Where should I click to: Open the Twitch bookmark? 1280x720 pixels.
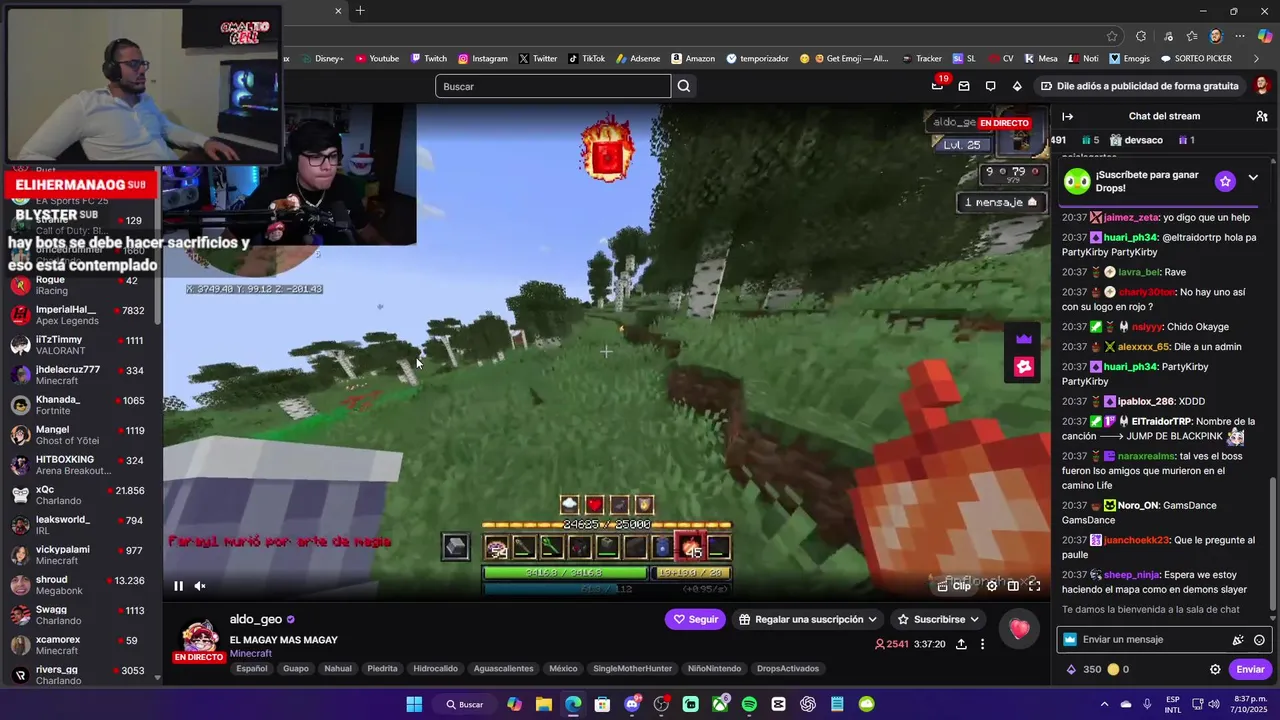428,58
